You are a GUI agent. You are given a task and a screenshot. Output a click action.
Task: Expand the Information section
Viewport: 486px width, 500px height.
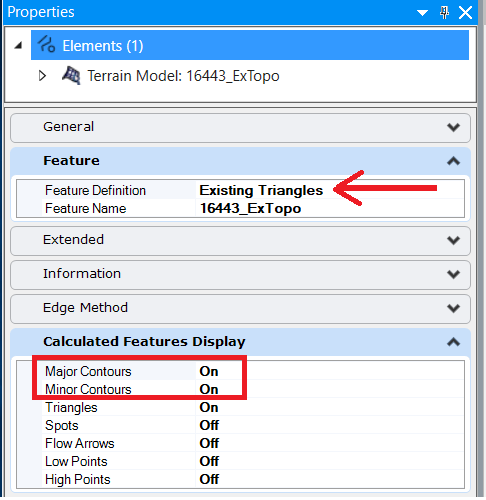pyautogui.click(x=453, y=274)
